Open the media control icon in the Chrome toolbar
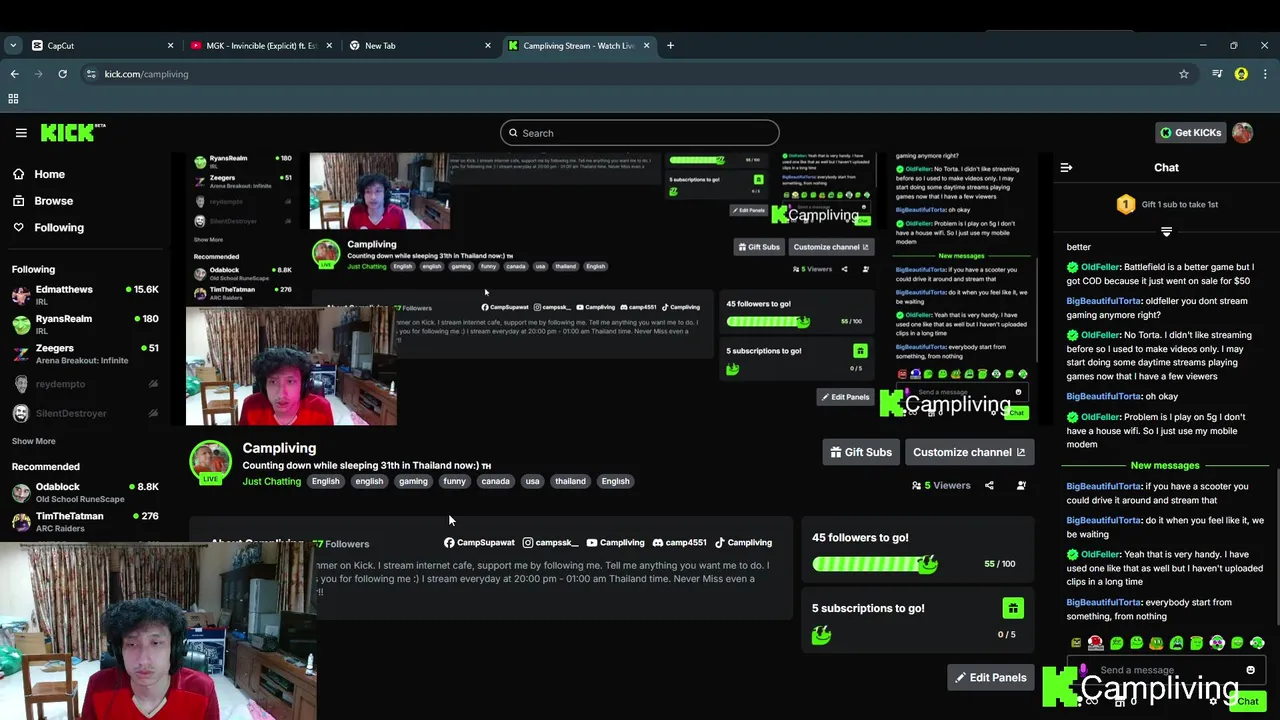The height and width of the screenshot is (720, 1280). point(1217,74)
